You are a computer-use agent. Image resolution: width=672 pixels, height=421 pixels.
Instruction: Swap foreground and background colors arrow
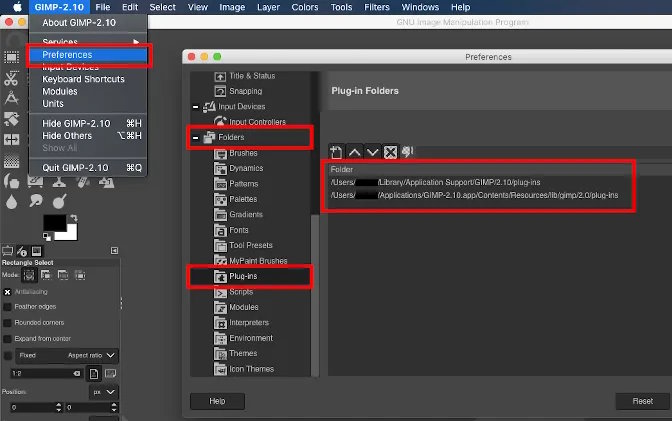coord(73,218)
